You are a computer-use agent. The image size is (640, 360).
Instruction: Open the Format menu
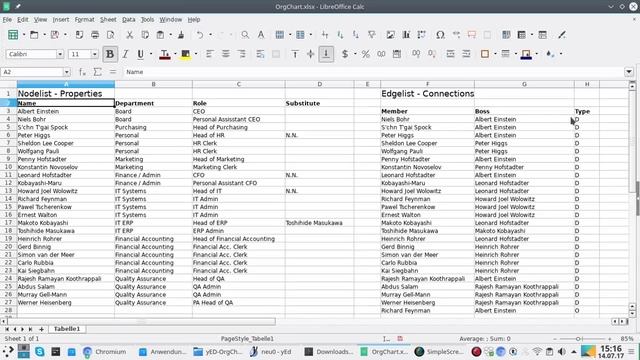click(84, 20)
